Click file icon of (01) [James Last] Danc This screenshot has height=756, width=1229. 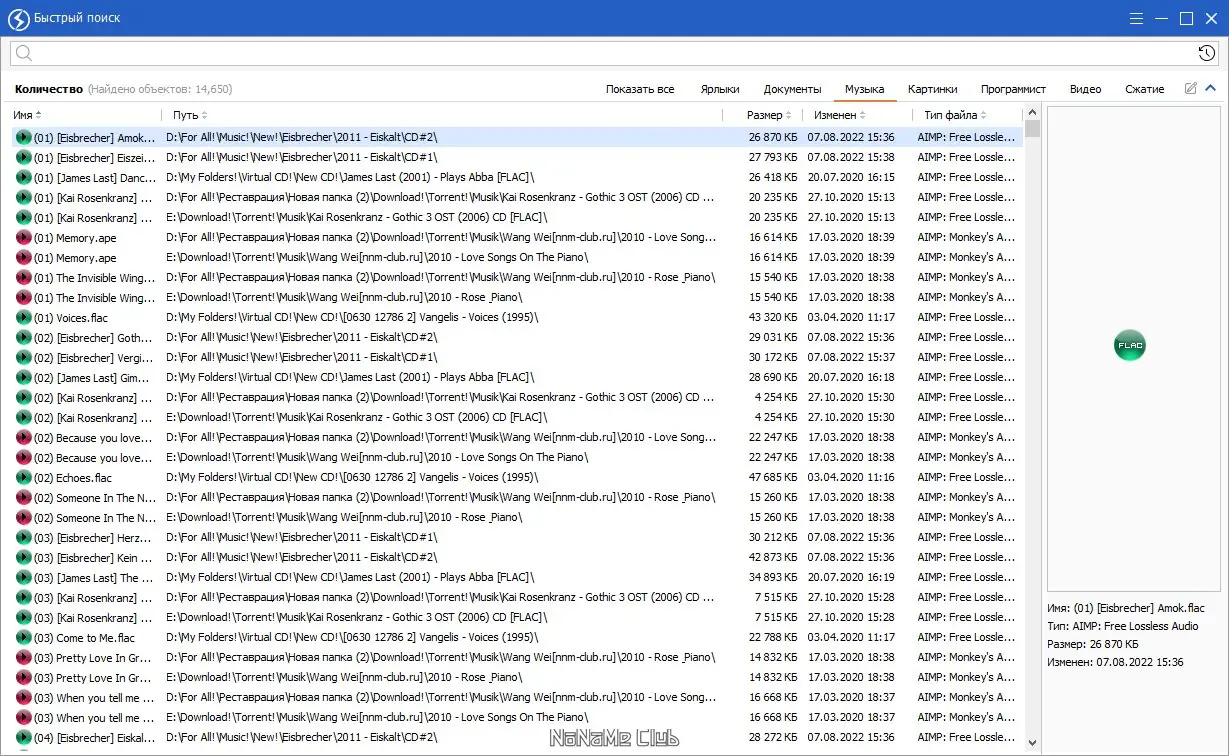[24, 177]
